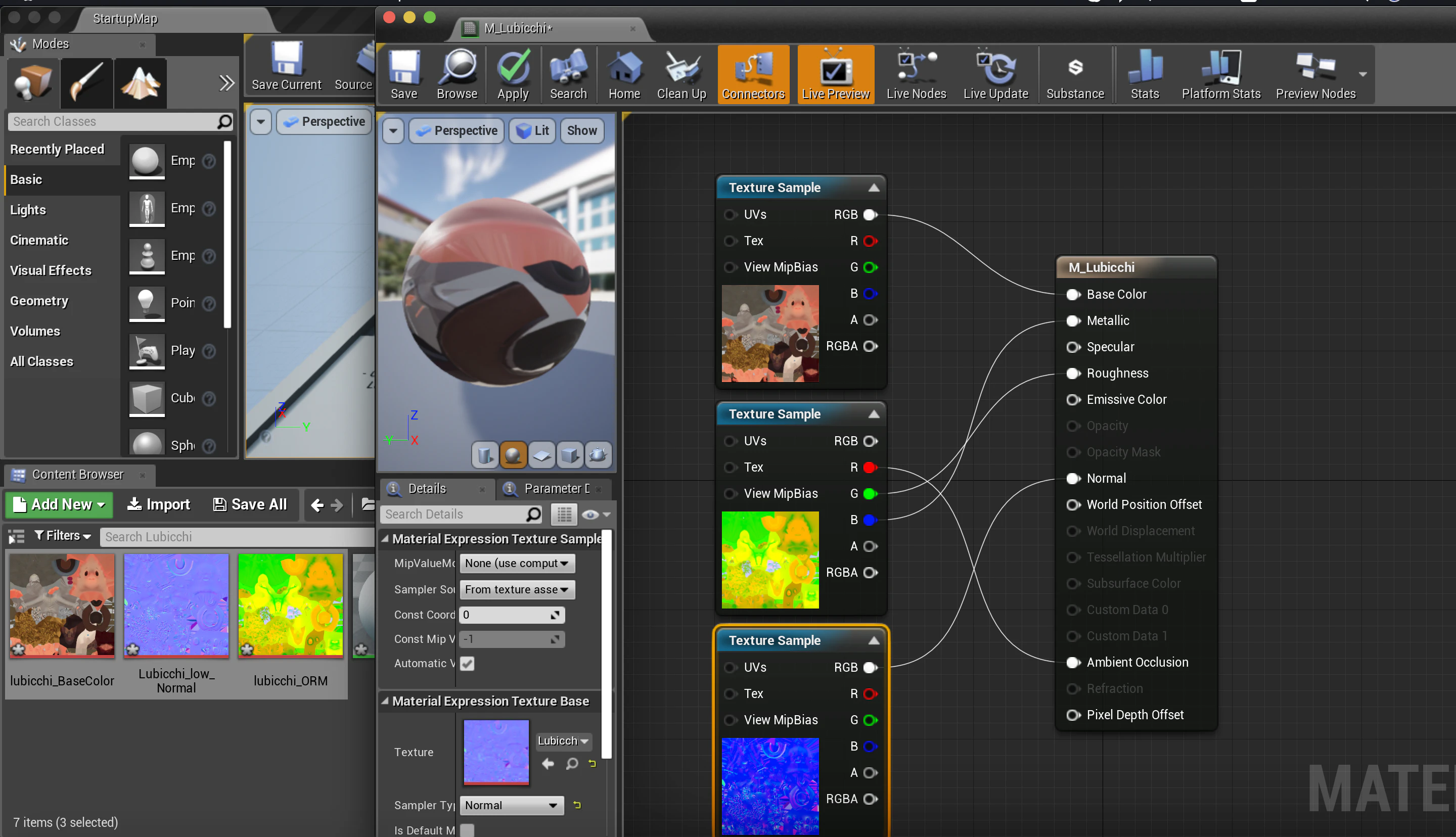
Task: Select the sphere preview mesh icon
Action: [513, 455]
